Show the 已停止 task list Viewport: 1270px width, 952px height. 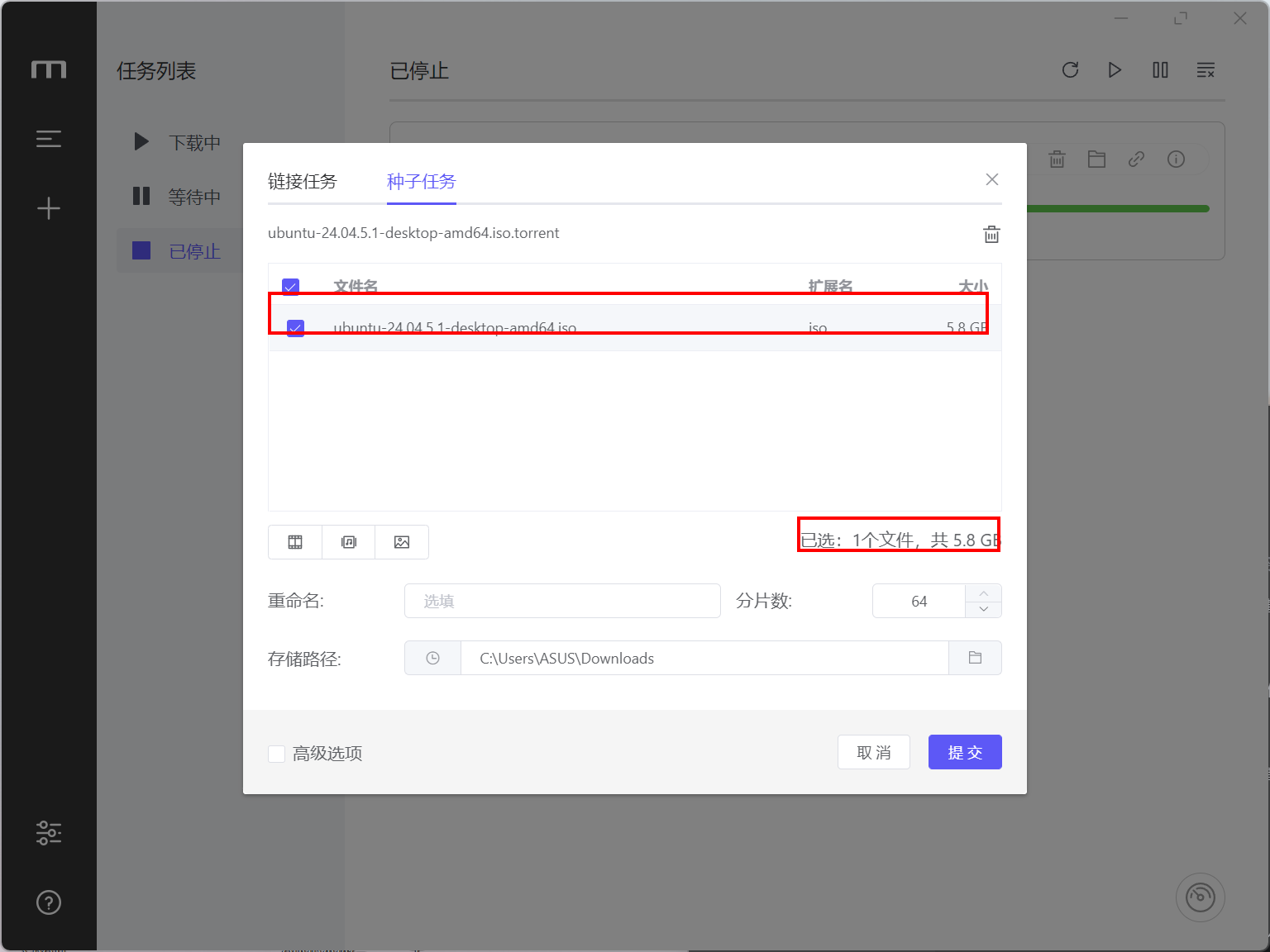179,251
